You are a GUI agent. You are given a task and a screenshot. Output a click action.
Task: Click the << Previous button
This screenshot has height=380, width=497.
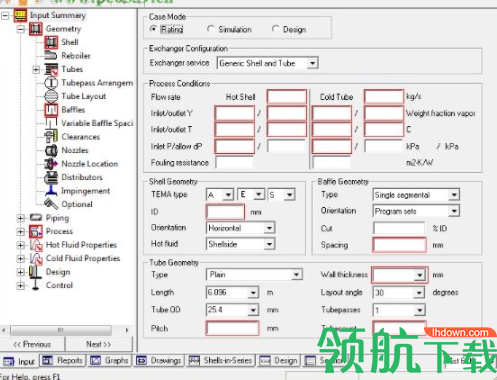click(x=32, y=344)
